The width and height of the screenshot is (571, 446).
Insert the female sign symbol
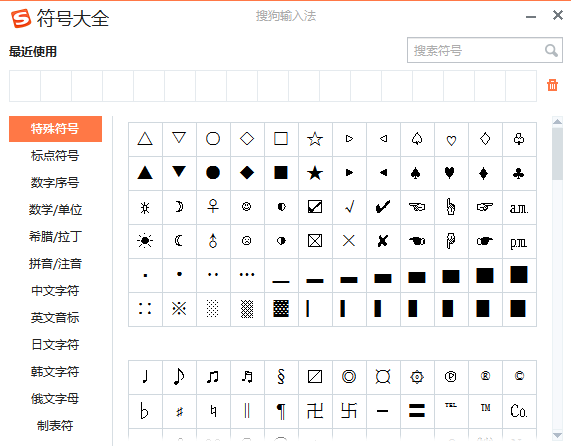click(x=213, y=207)
